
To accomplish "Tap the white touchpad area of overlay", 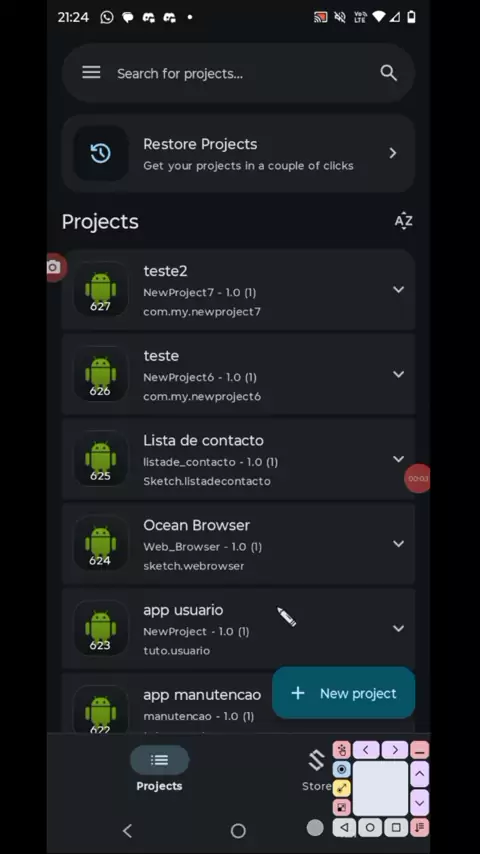I will (x=380, y=789).
